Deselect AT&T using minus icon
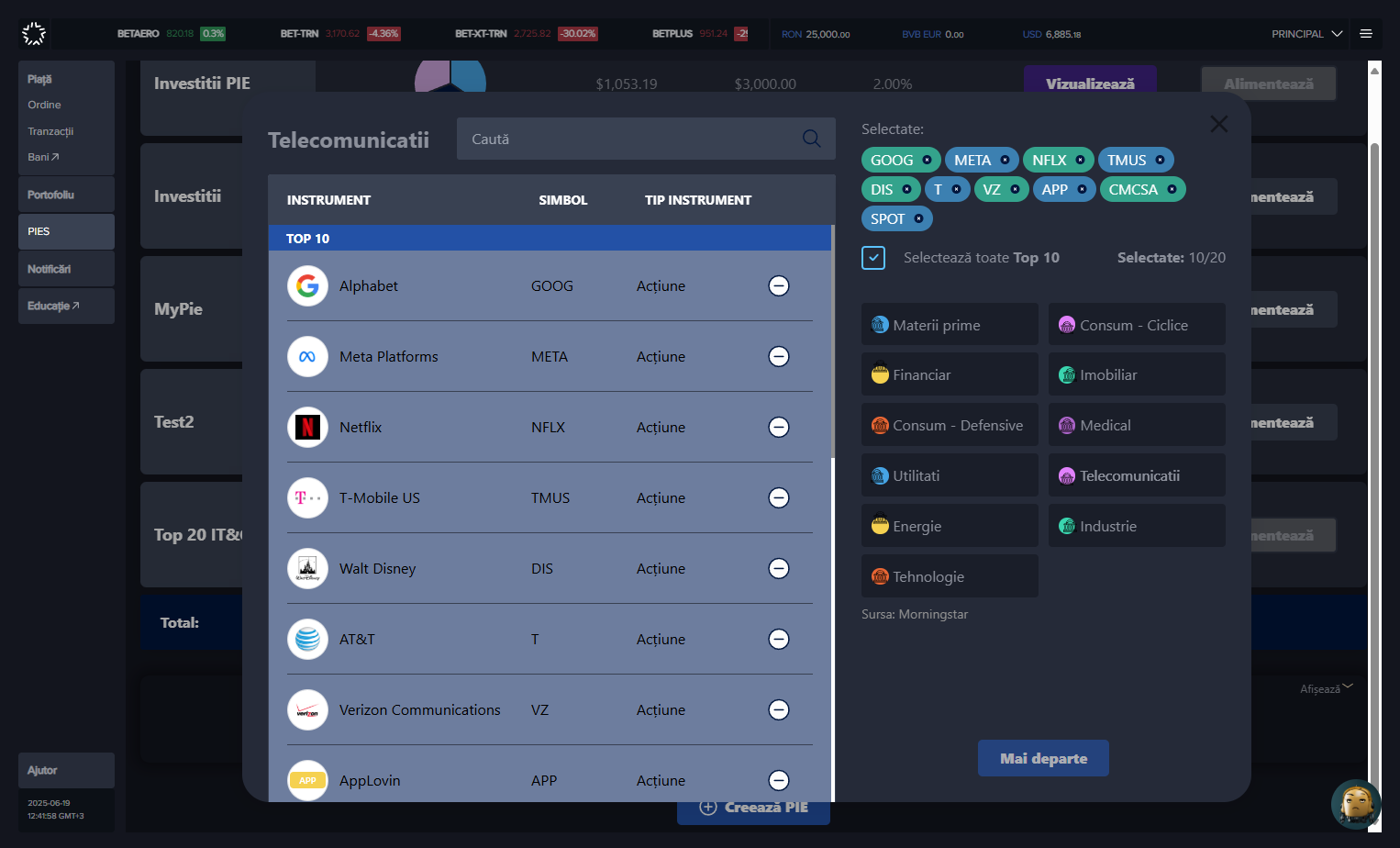This screenshot has width=1400, height=848. pos(779,640)
